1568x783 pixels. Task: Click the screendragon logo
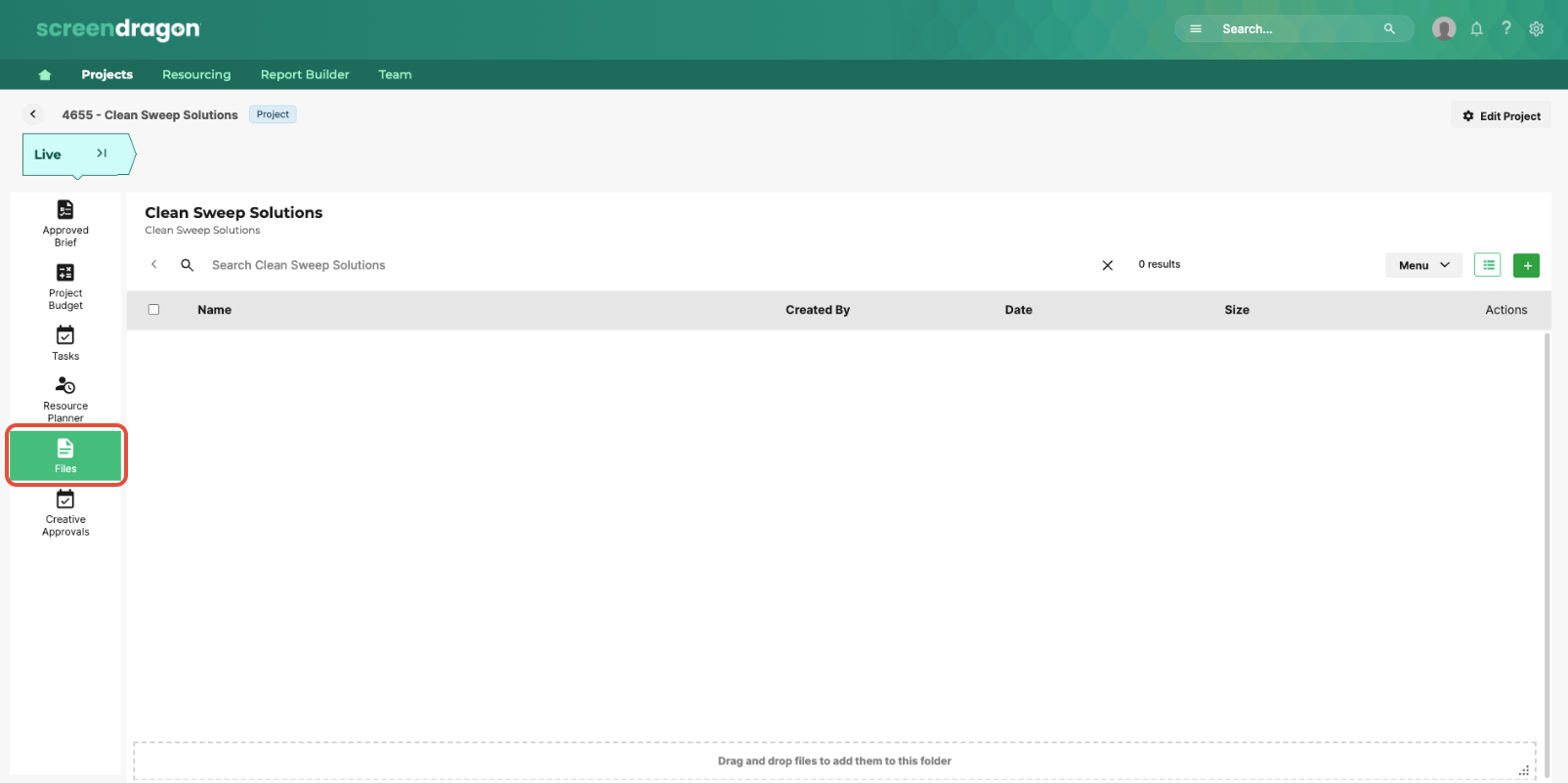[x=117, y=29]
